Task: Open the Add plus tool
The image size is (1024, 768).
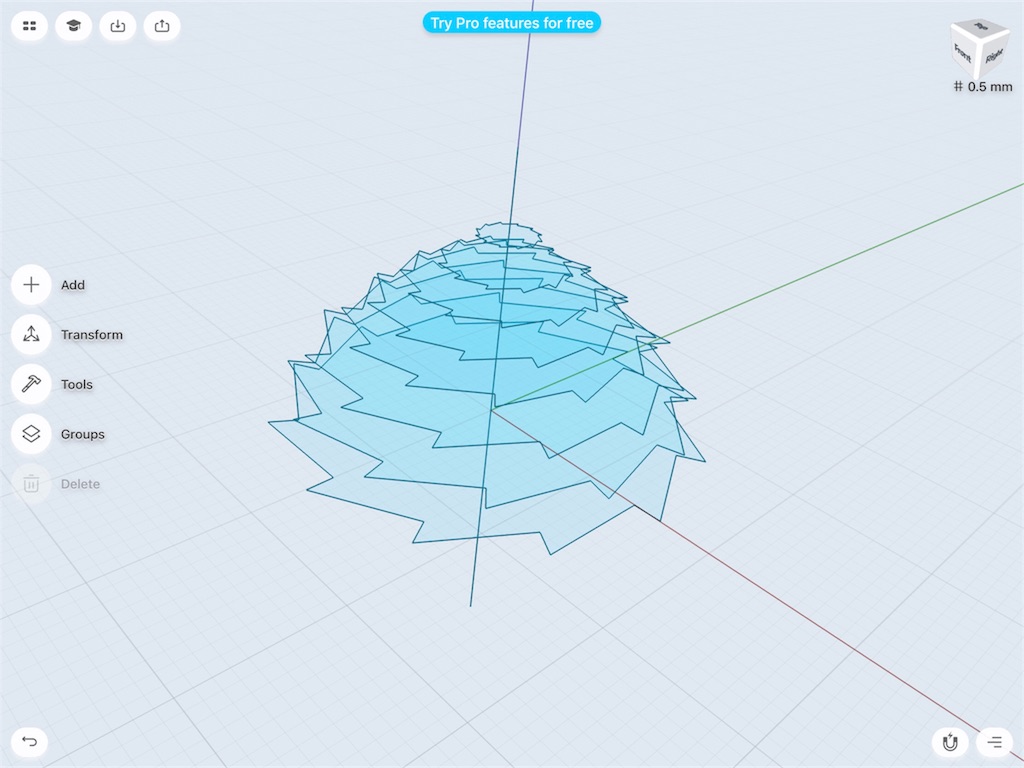Action: pos(31,285)
